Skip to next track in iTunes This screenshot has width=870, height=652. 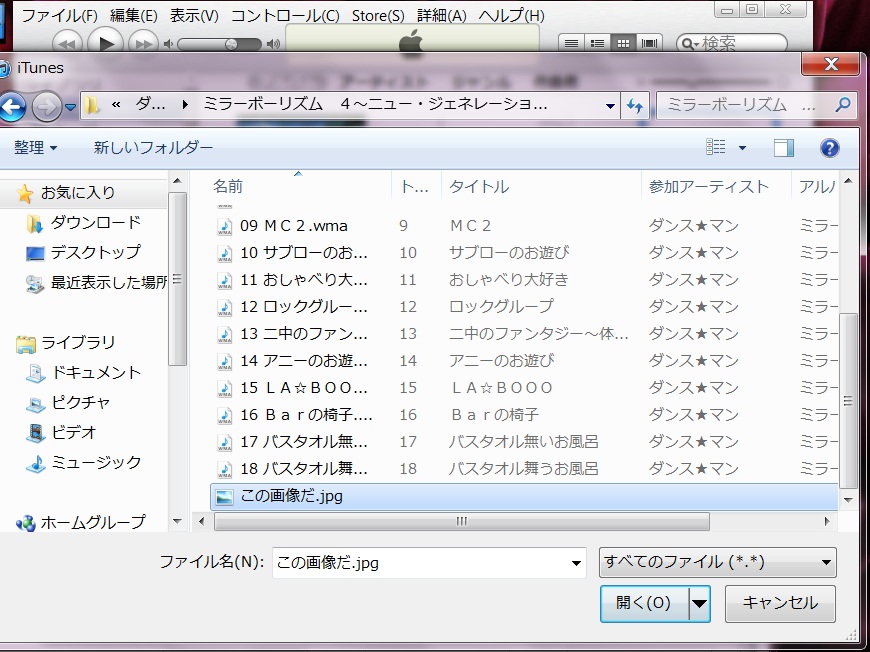[144, 43]
